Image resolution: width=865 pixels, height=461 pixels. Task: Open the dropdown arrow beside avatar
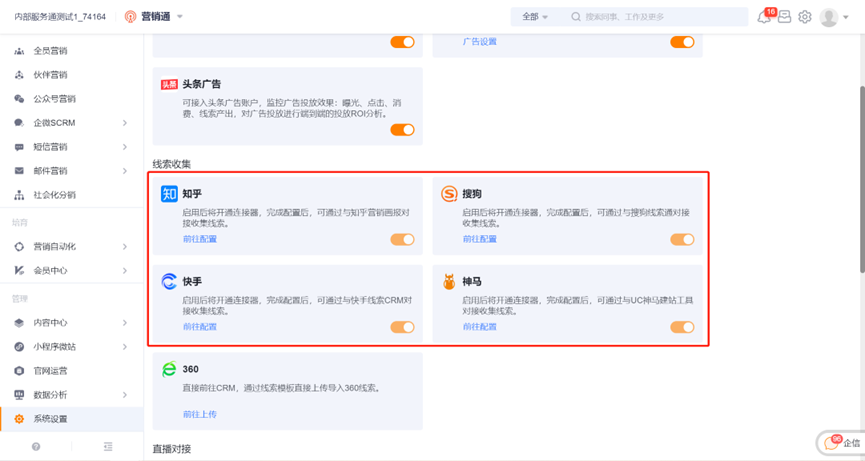pyautogui.click(x=846, y=18)
